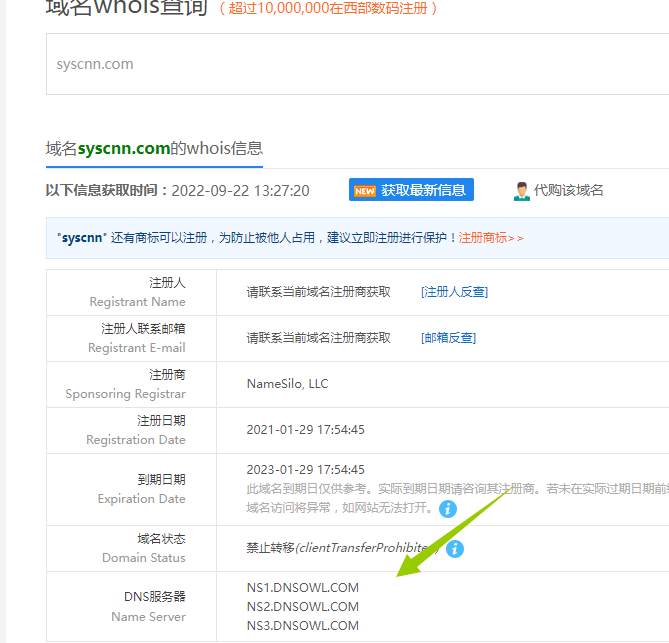Click the [注册人反查] reverse lookup link

coord(454,292)
